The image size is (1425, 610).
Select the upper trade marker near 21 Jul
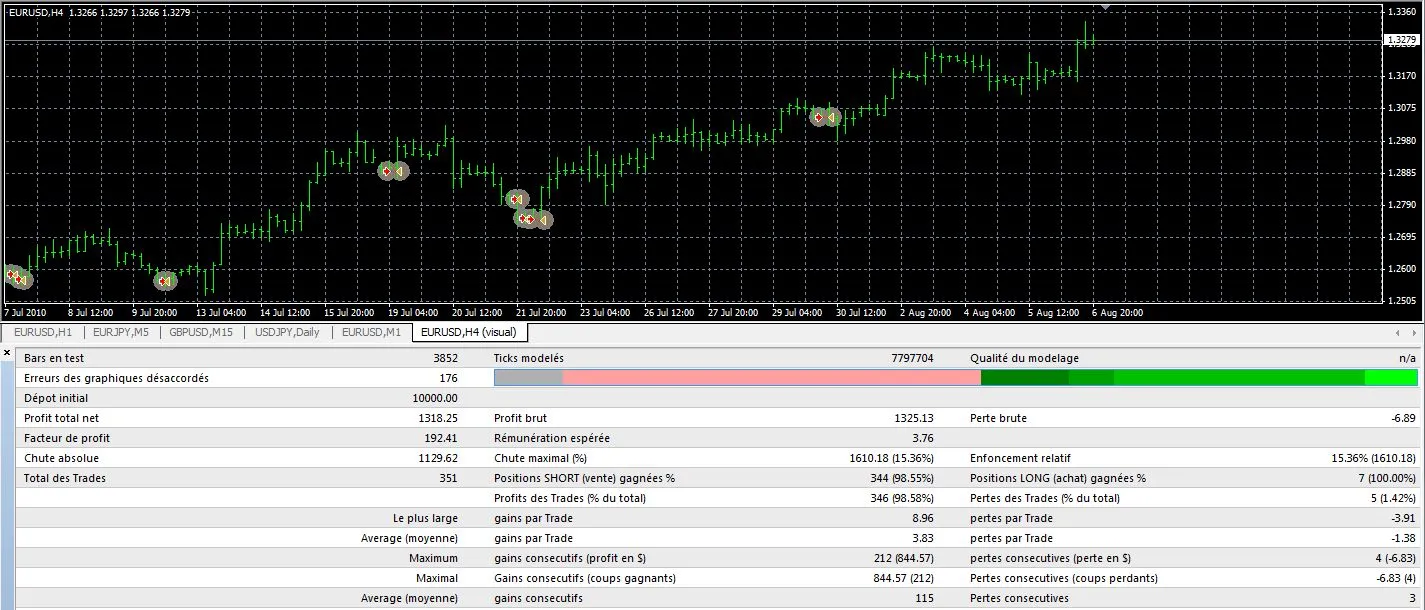[516, 199]
